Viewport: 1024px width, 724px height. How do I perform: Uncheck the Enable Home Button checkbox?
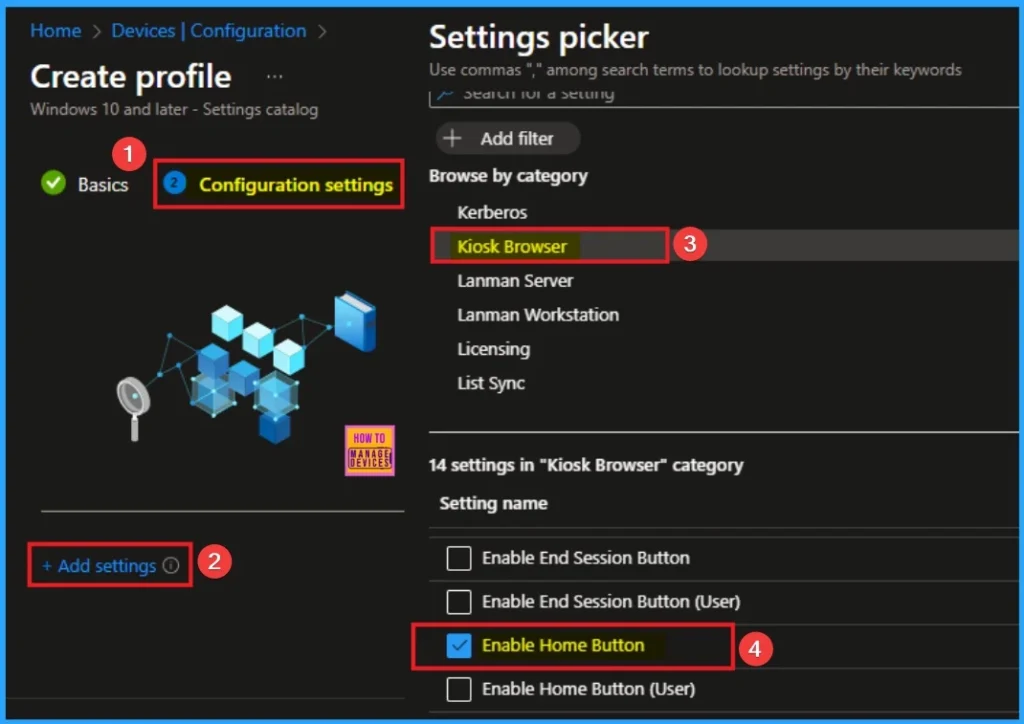459,646
